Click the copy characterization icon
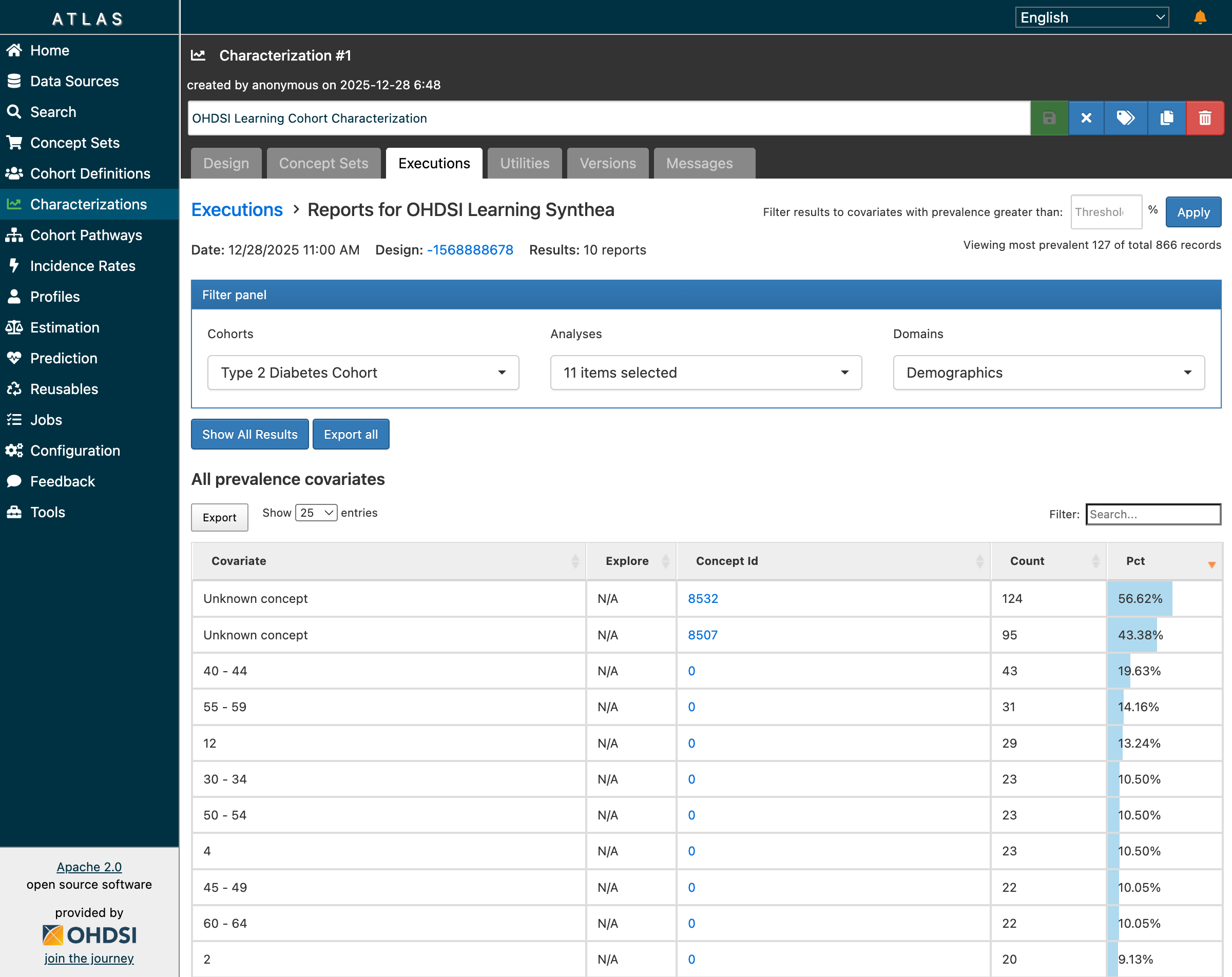The height and width of the screenshot is (977, 1232). tap(1166, 118)
